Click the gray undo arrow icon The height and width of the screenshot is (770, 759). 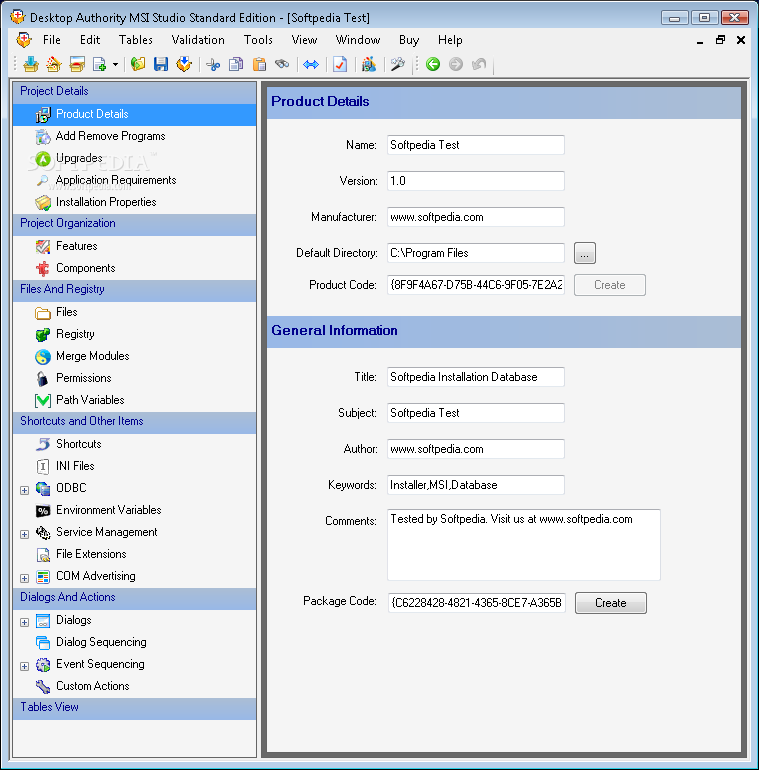click(479, 64)
